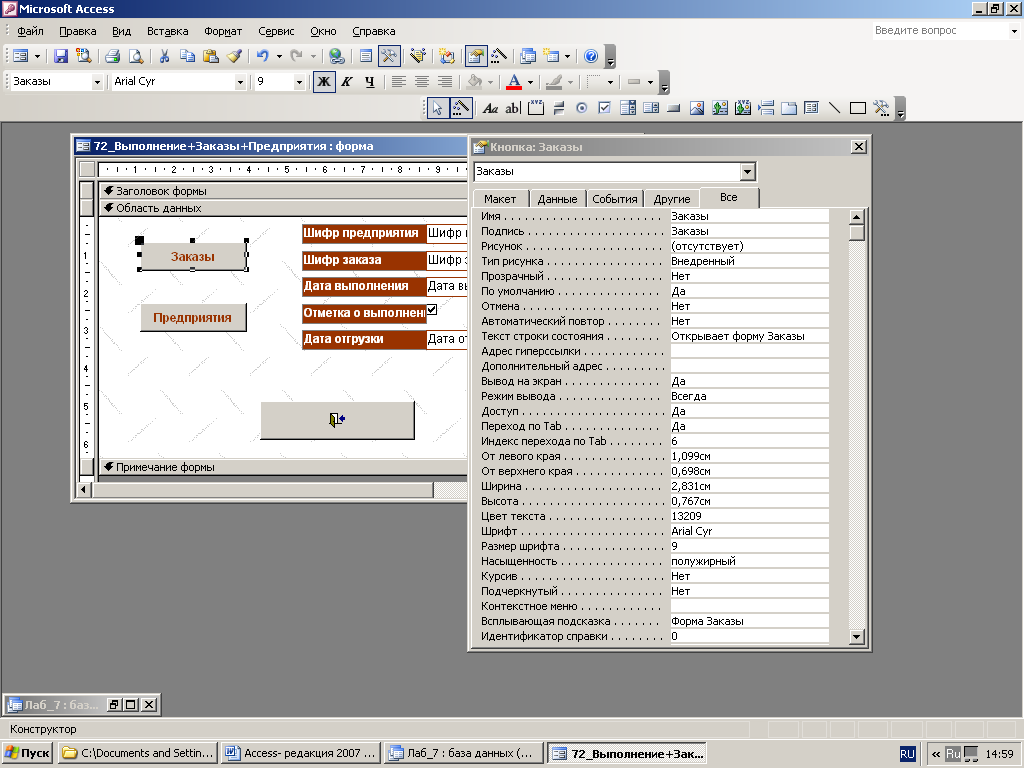
Task: Open Print Preview from the toolbar
Action: [136, 56]
